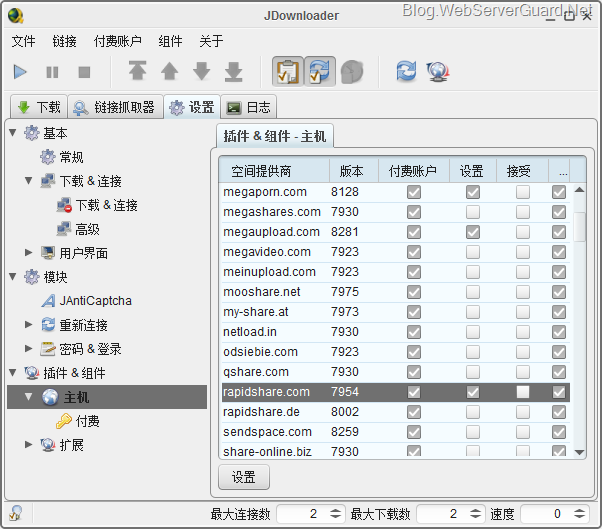Viewport: 602px width, 529px height.
Task: Expand the 扩展 tree node
Action: 28,445
